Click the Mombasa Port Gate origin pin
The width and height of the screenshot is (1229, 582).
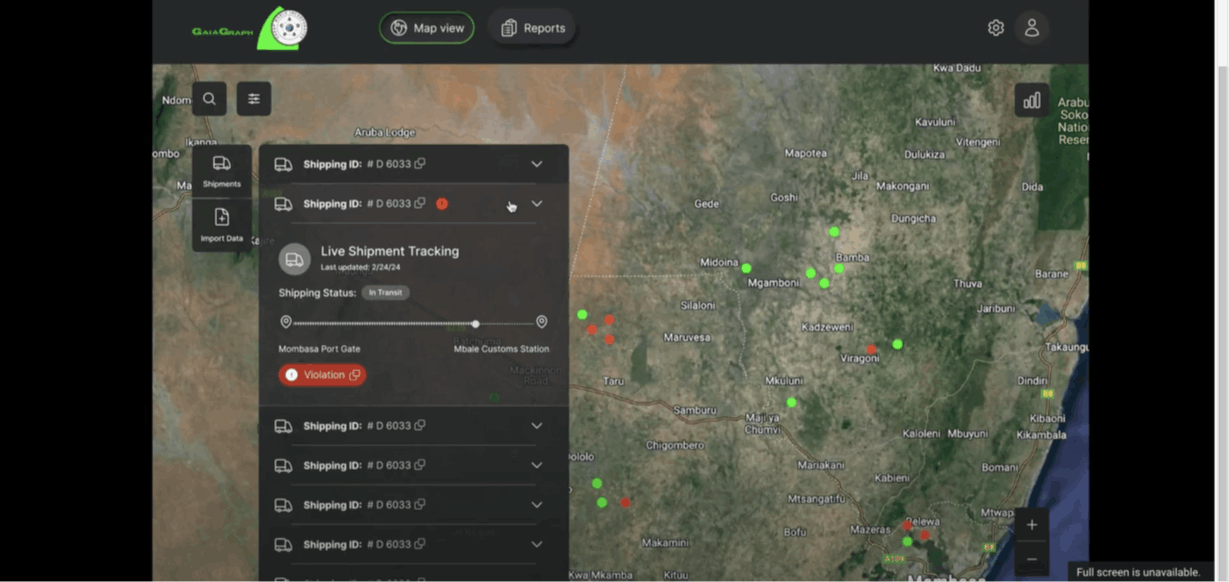[286, 322]
